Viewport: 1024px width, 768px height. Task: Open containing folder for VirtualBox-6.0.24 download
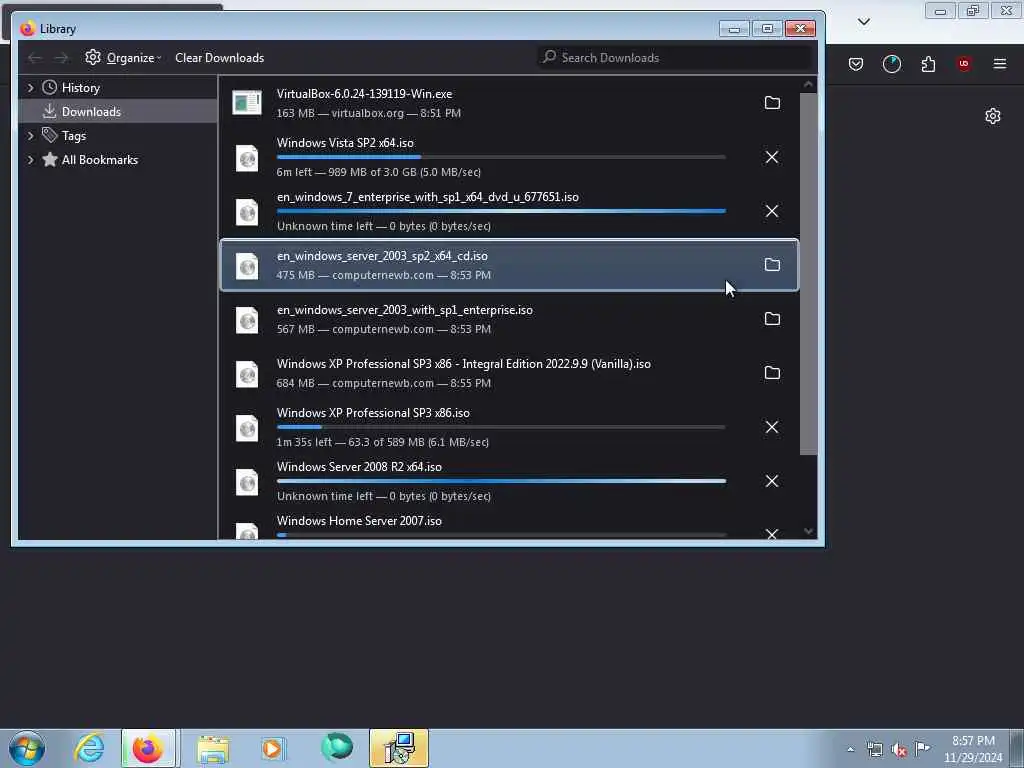(x=772, y=103)
